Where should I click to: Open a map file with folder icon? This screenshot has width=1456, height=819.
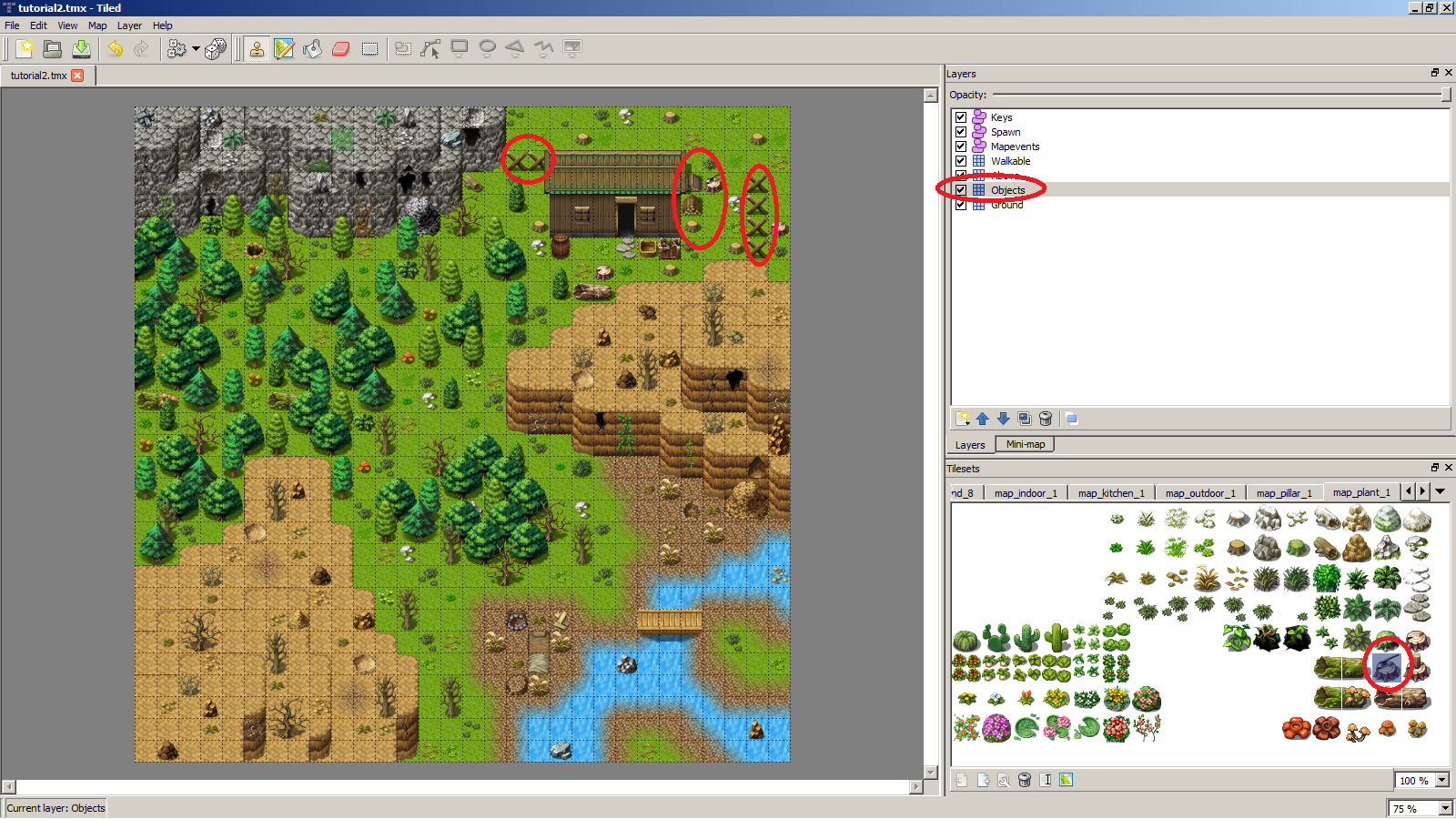coord(53,49)
